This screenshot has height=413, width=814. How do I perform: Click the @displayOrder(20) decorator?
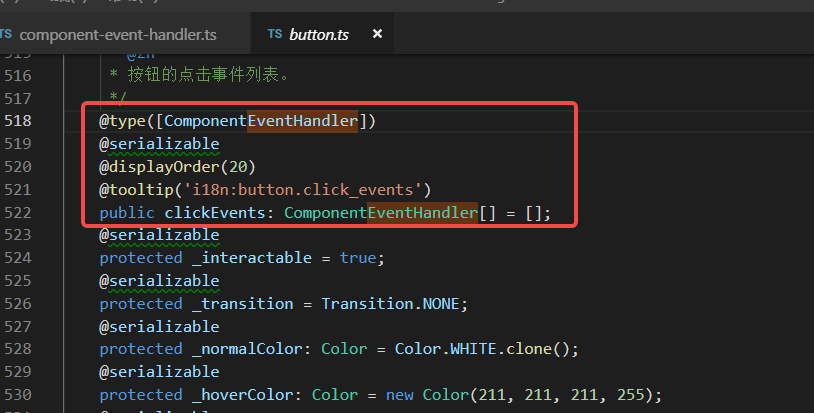point(178,167)
